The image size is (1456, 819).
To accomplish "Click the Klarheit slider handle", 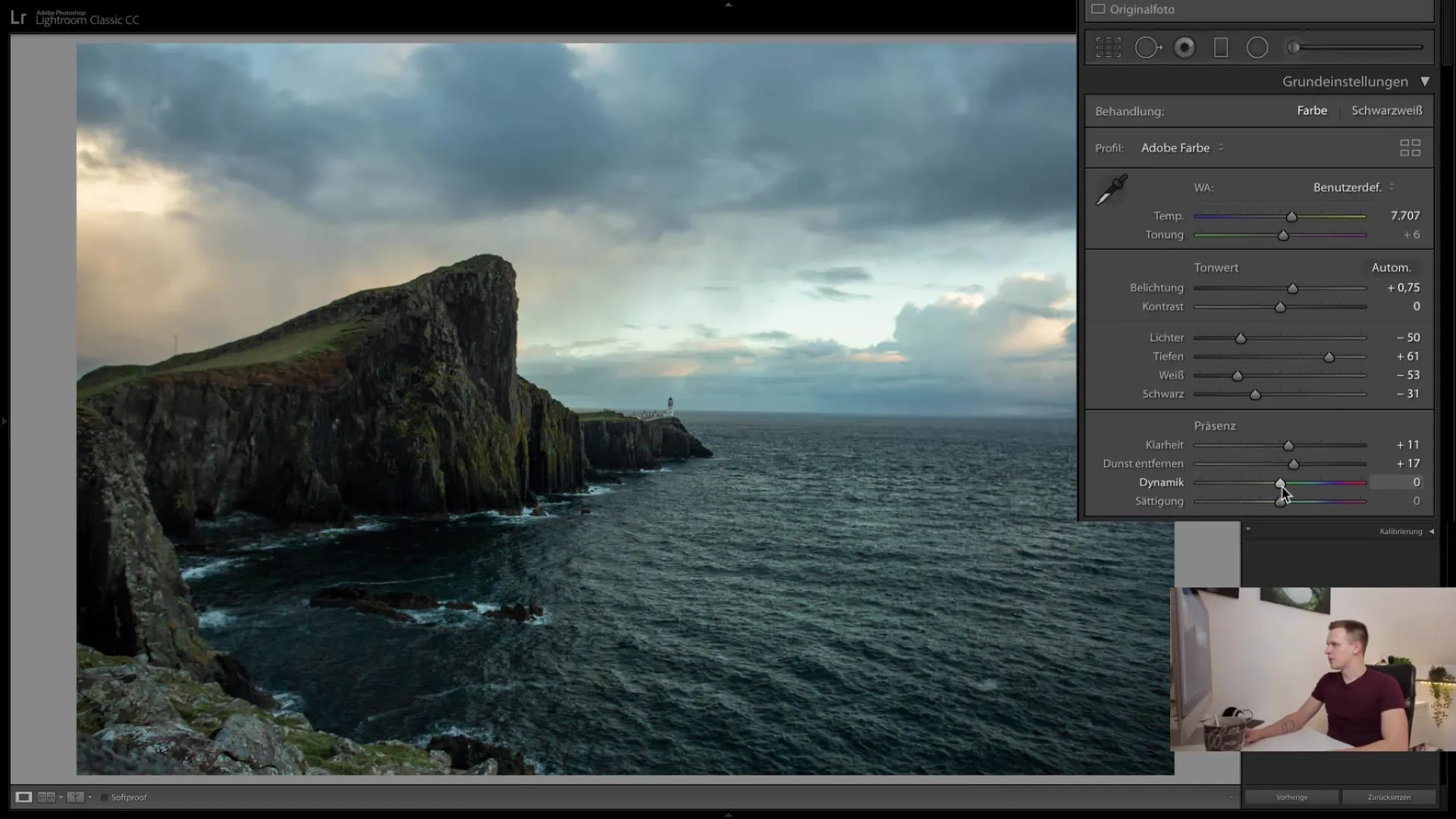I will 1288,446.
